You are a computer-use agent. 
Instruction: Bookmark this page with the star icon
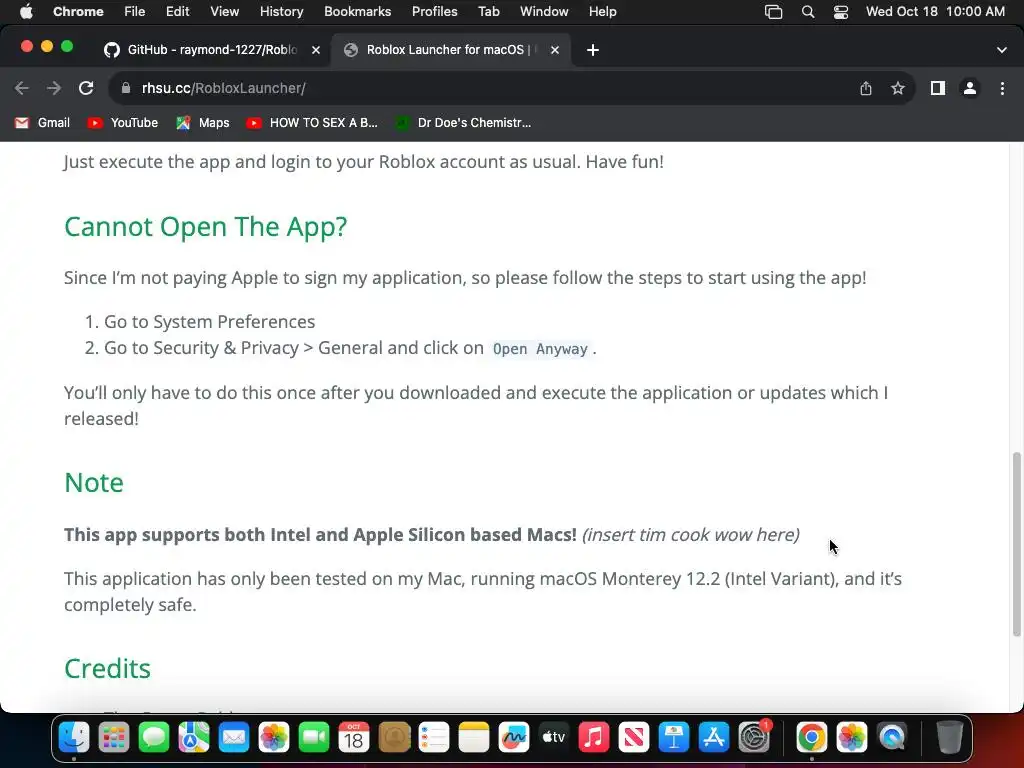tap(898, 88)
